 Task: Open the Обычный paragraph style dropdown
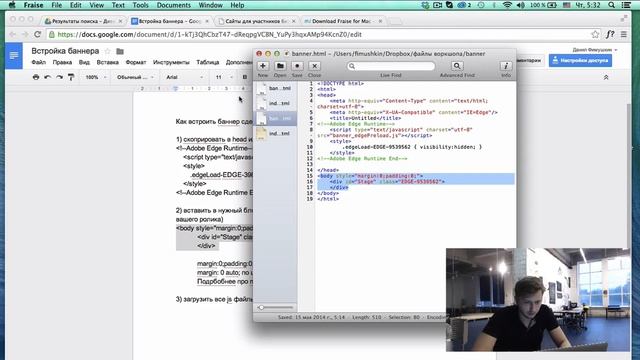[135, 77]
